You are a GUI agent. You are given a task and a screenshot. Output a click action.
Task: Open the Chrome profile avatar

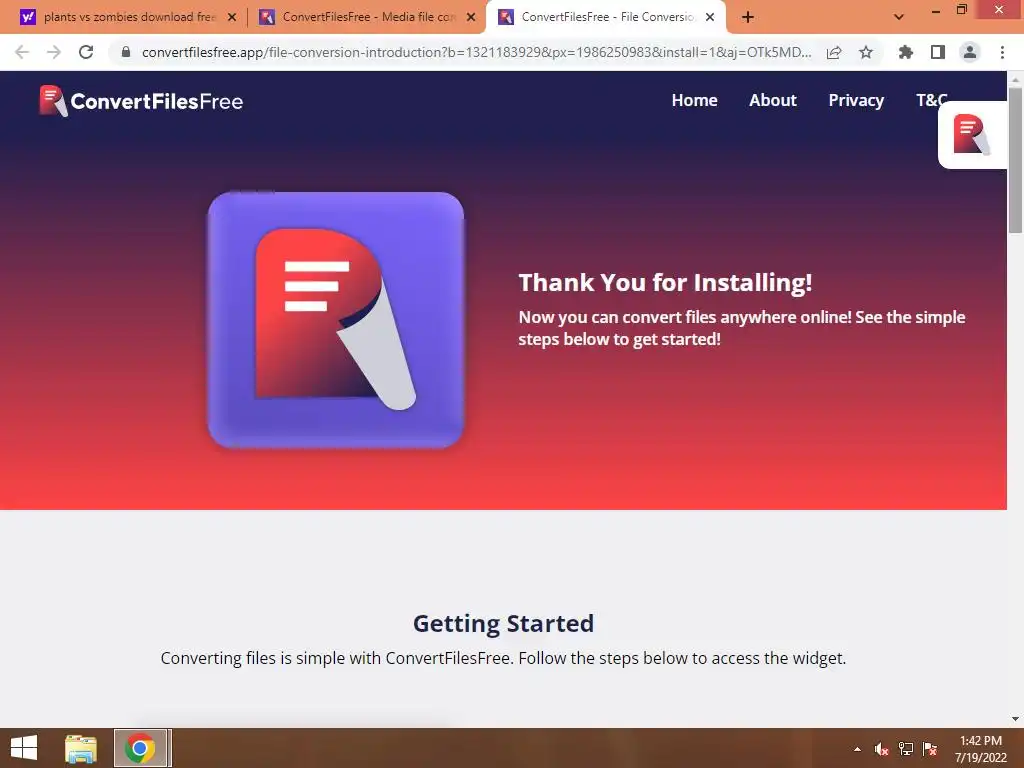[970, 52]
